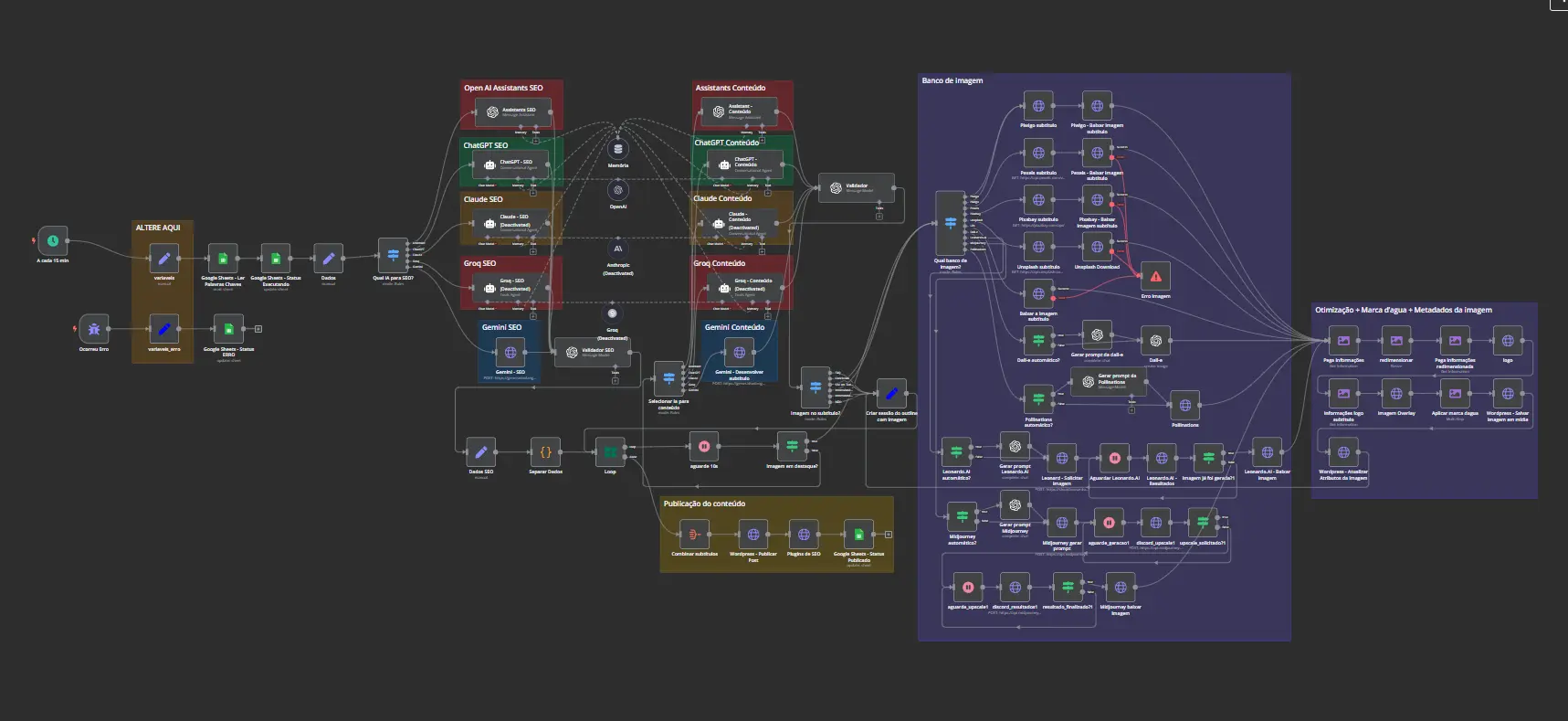The height and width of the screenshot is (721, 1568).
Task: Select the 'Dados' edit node
Action: click(x=329, y=259)
